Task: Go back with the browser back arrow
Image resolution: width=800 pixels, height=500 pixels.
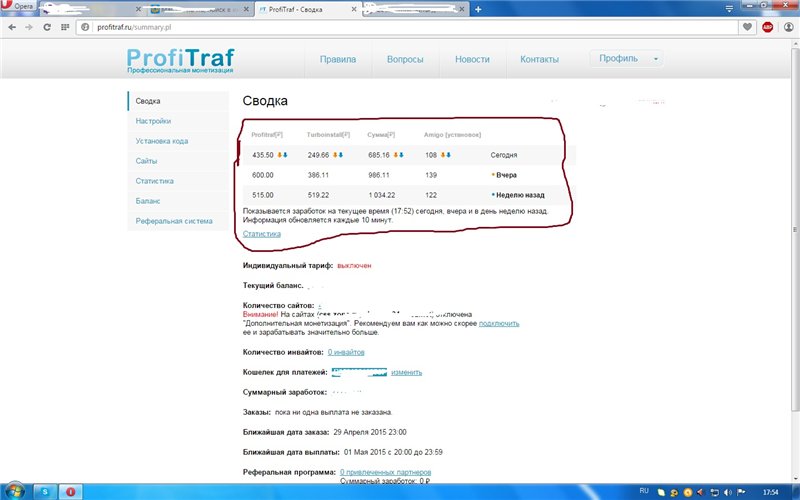Action: point(12,27)
